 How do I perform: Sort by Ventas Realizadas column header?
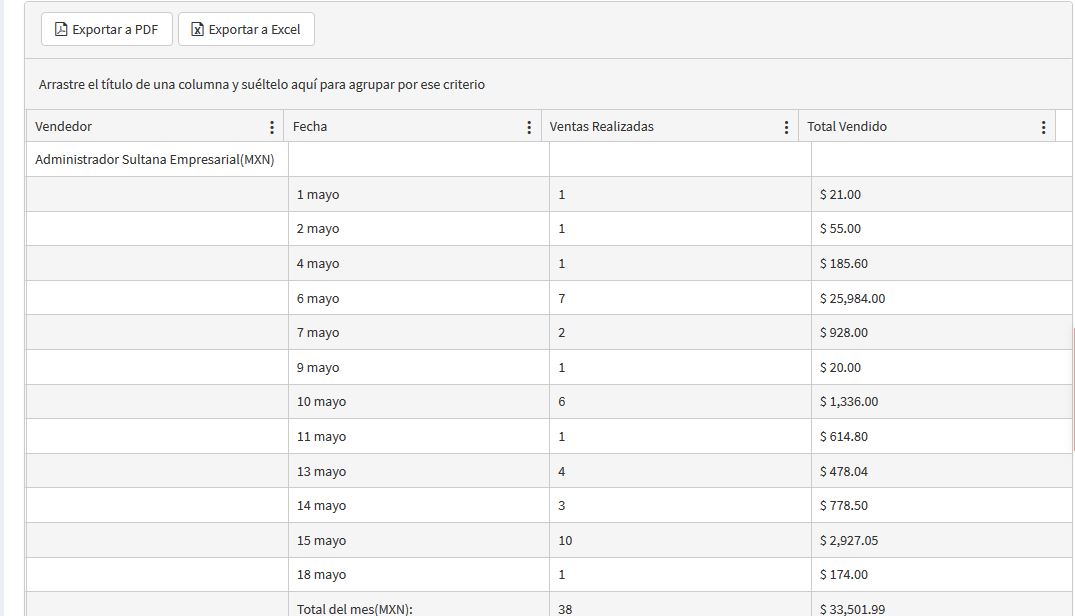[x=601, y=127]
